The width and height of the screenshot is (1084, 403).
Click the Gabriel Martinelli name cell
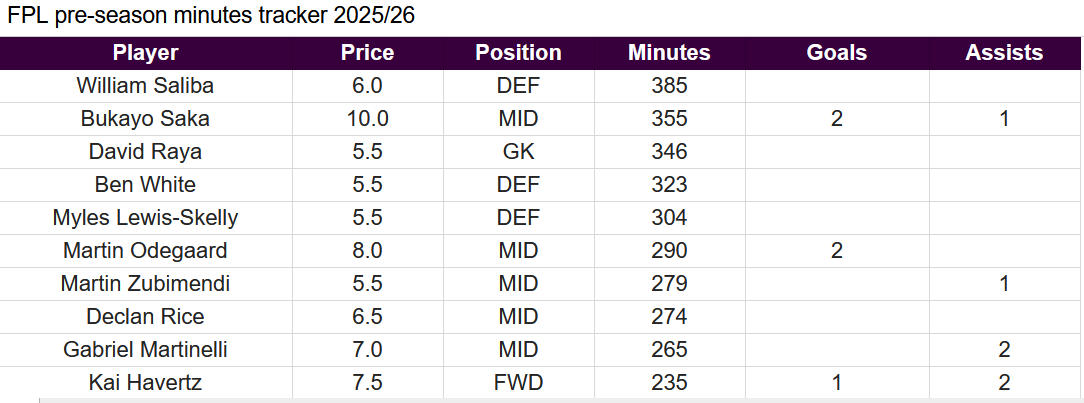(146, 350)
